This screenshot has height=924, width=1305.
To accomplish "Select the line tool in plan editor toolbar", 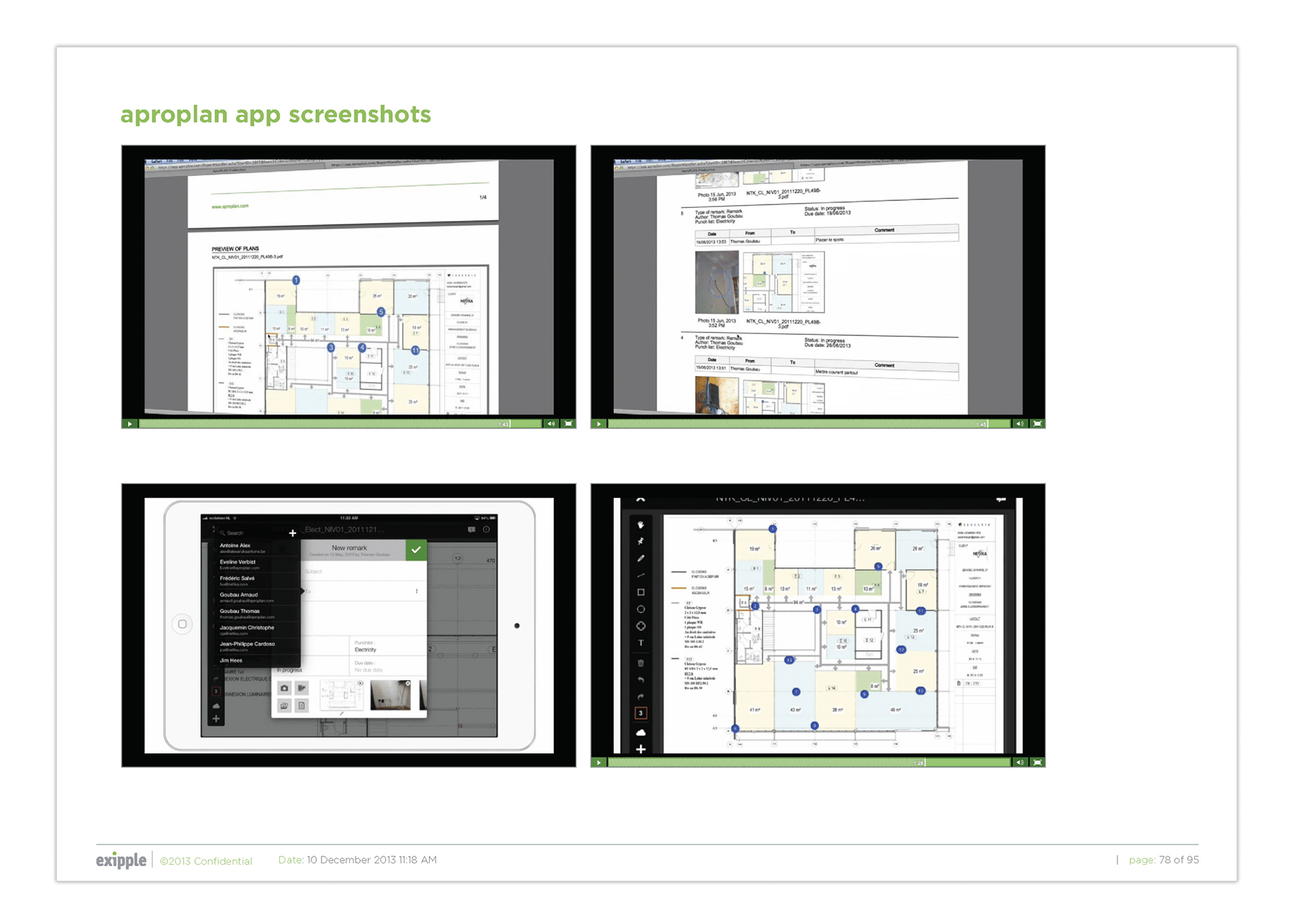I will pos(640,575).
